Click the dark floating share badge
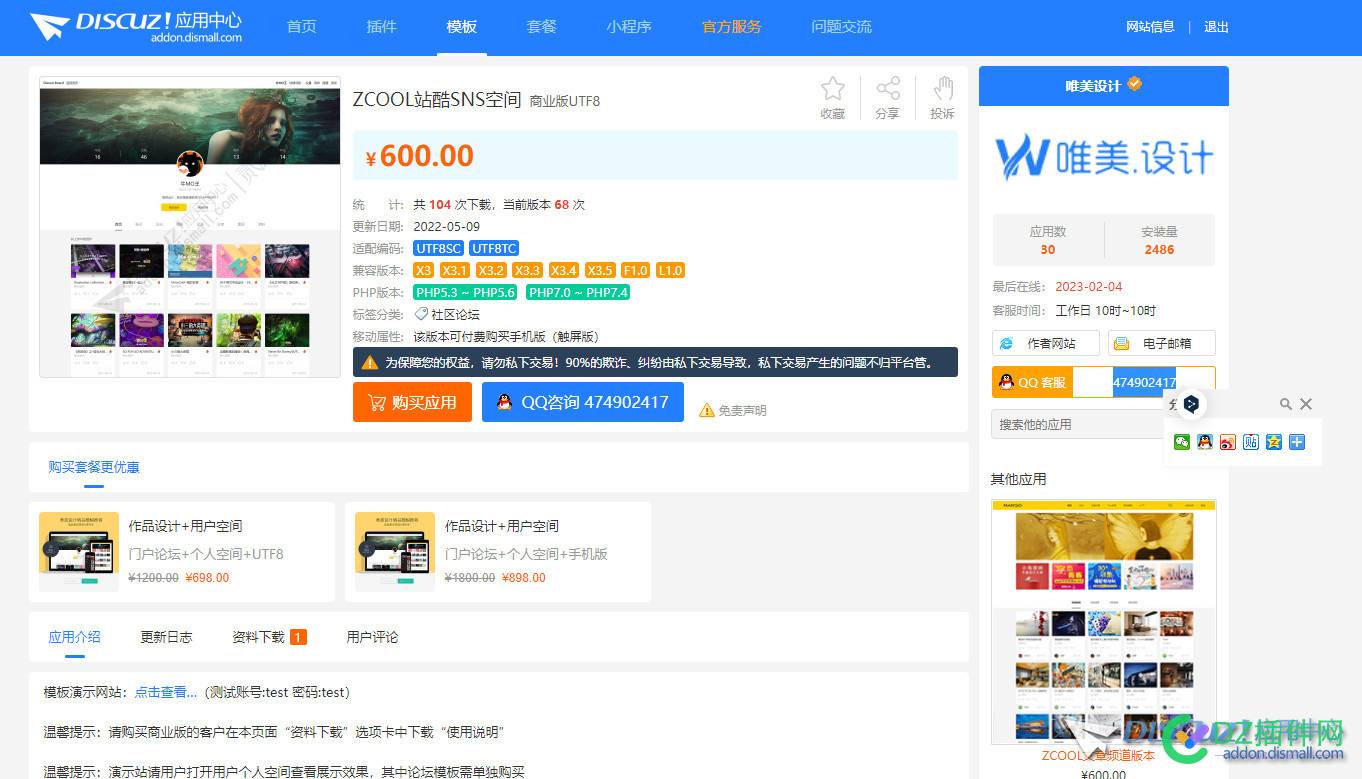 pyautogui.click(x=1191, y=404)
